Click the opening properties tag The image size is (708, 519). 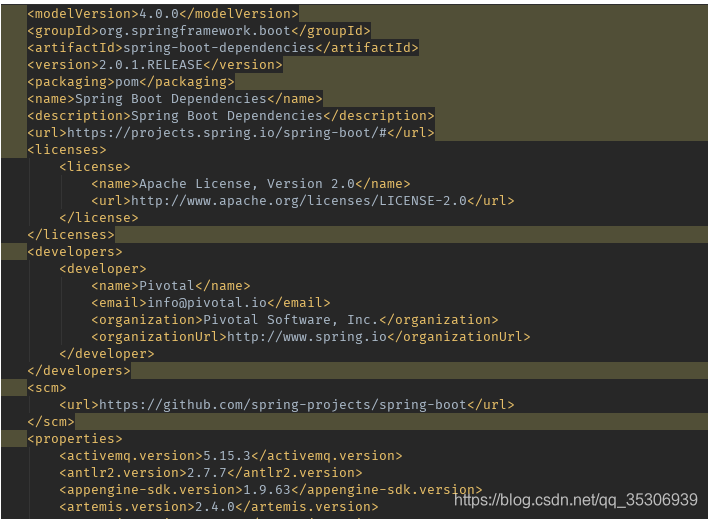tap(75, 439)
